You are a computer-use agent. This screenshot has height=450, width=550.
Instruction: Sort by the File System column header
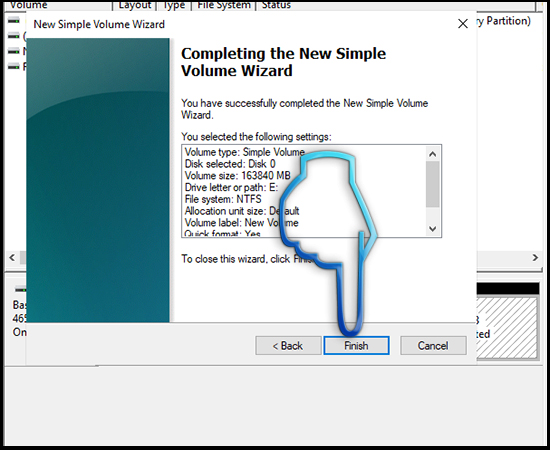(x=224, y=5)
